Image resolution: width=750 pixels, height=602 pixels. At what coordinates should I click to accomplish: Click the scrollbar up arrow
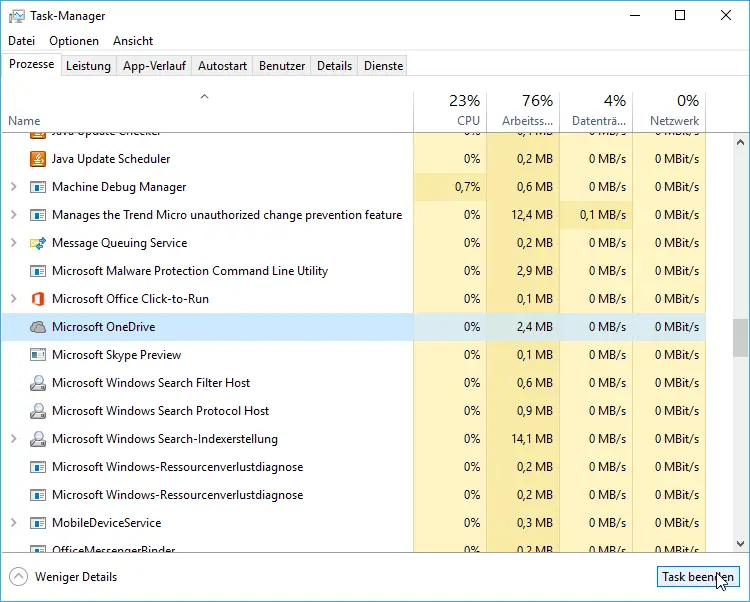coord(740,142)
